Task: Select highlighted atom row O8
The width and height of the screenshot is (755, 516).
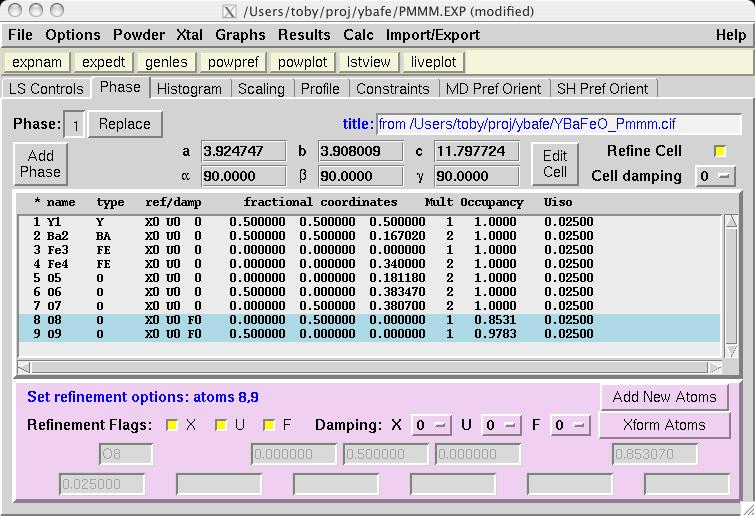Action: pyautogui.click(x=369, y=320)
